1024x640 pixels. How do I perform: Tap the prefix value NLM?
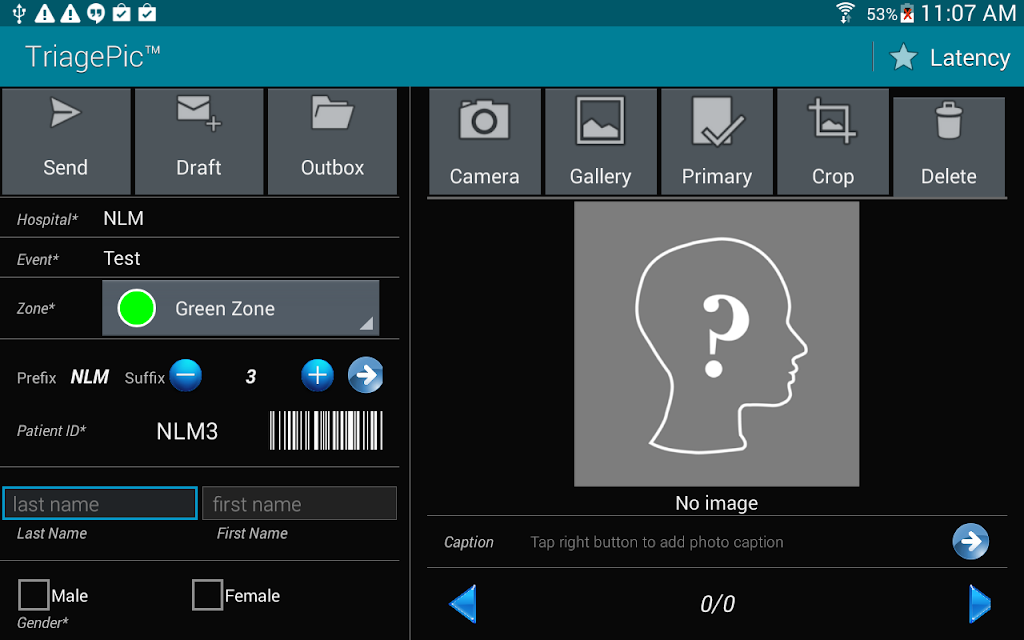[89, 377]
